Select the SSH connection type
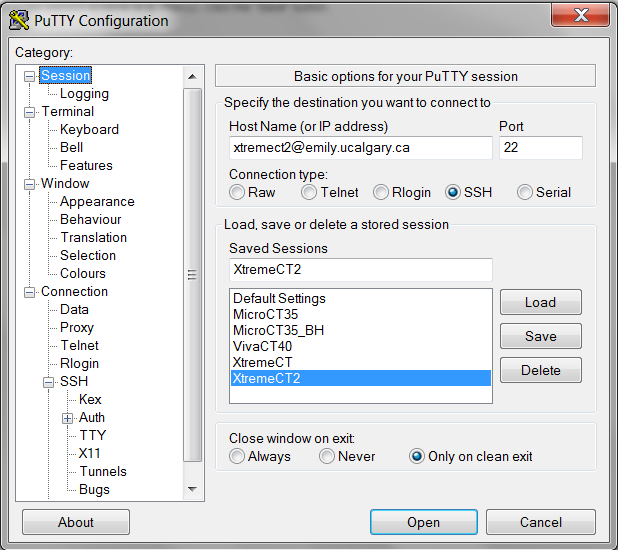Viewport: 618px width, 550px height. click(453, 192)
